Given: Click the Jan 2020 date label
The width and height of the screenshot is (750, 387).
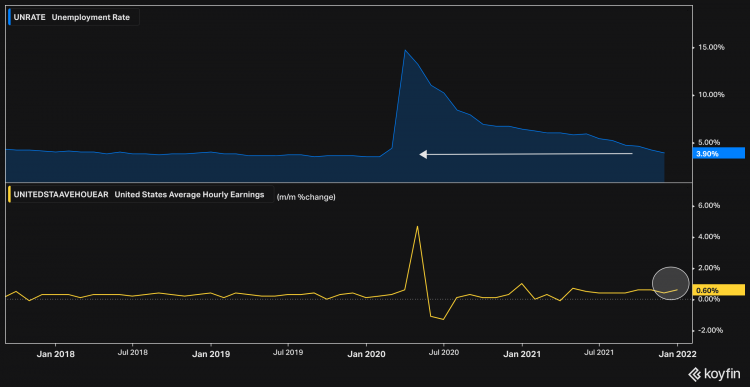Looking at the screenshot, I should pos(366,354).
